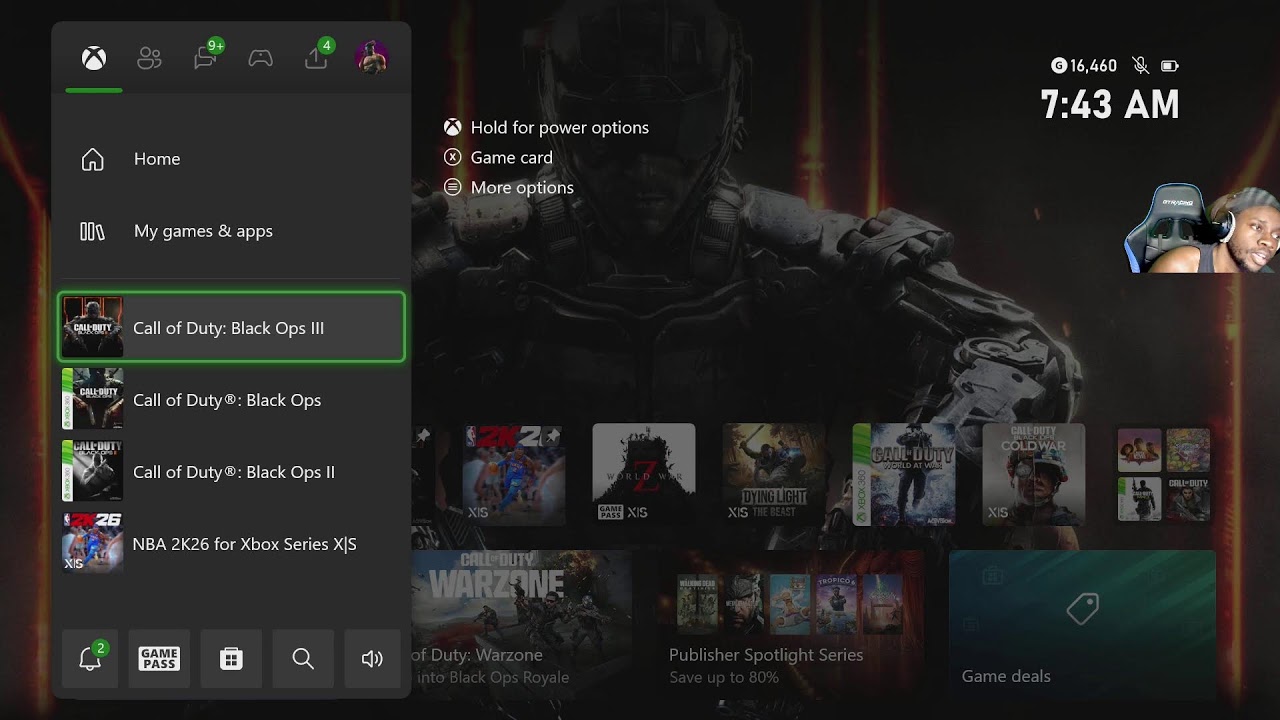The height and width of the screenshot is (720, 1280).
Task: Open the Capture & share tab
Action: [x=316, y=58]
